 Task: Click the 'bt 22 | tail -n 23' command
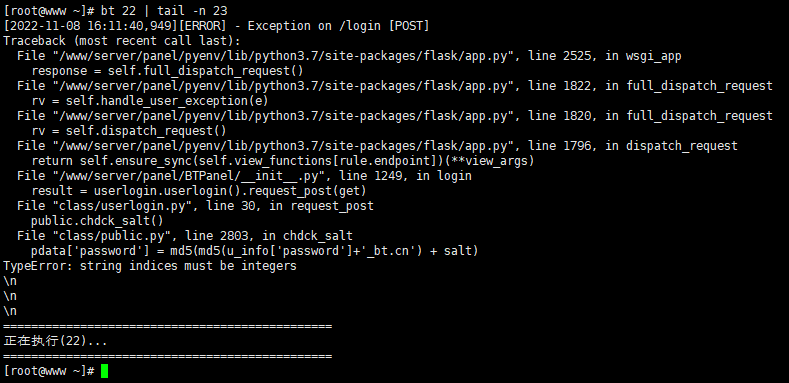(x=164, y=11)
